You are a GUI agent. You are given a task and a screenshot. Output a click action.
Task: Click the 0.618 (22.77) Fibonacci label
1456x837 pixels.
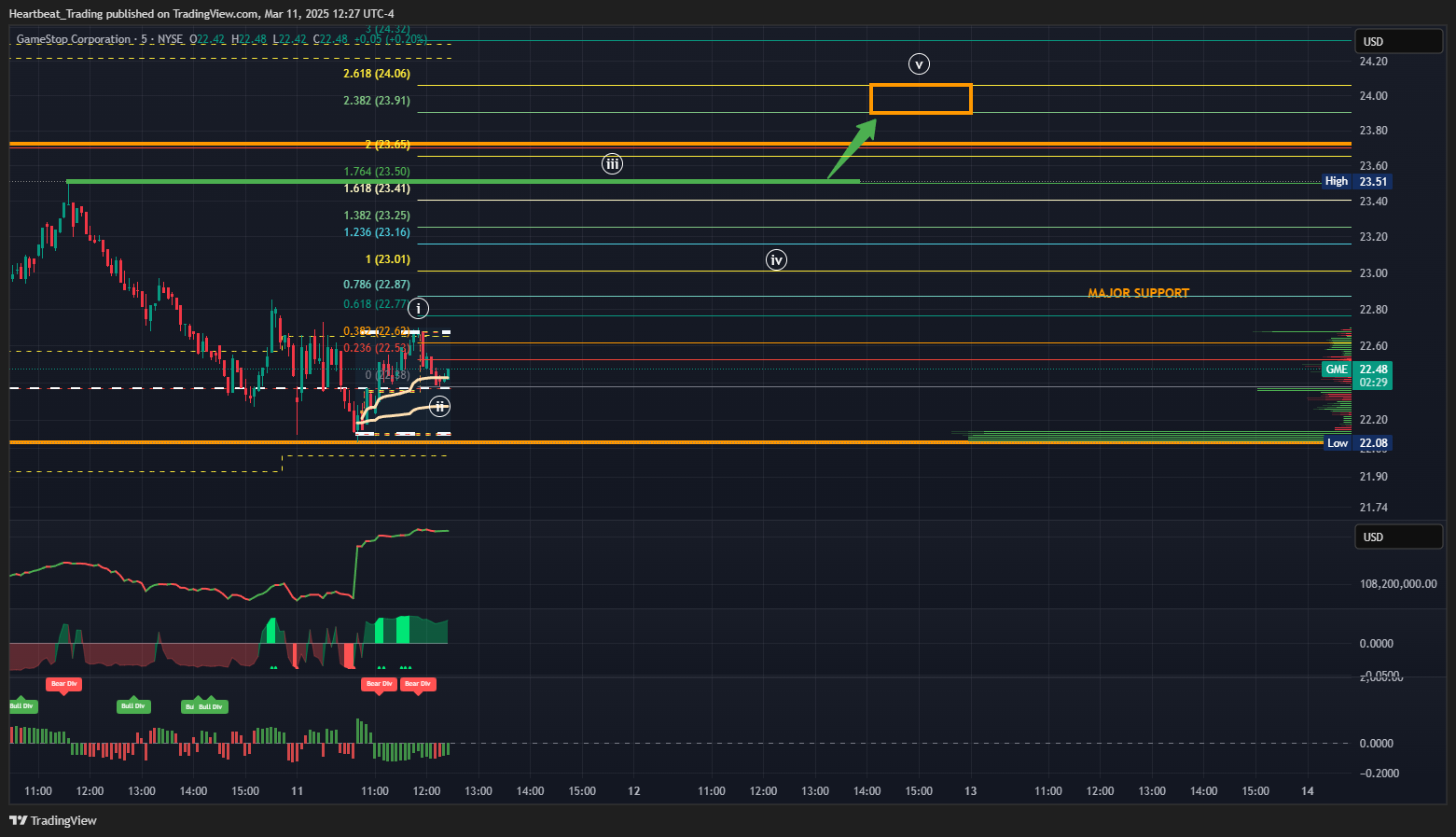click(376, 304)
